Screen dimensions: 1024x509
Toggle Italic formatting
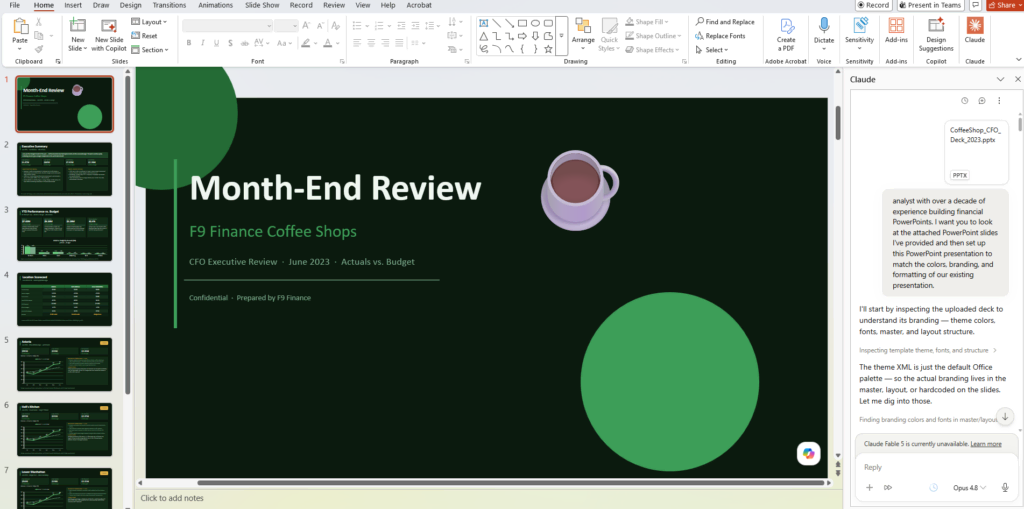[x=203, y=43]
